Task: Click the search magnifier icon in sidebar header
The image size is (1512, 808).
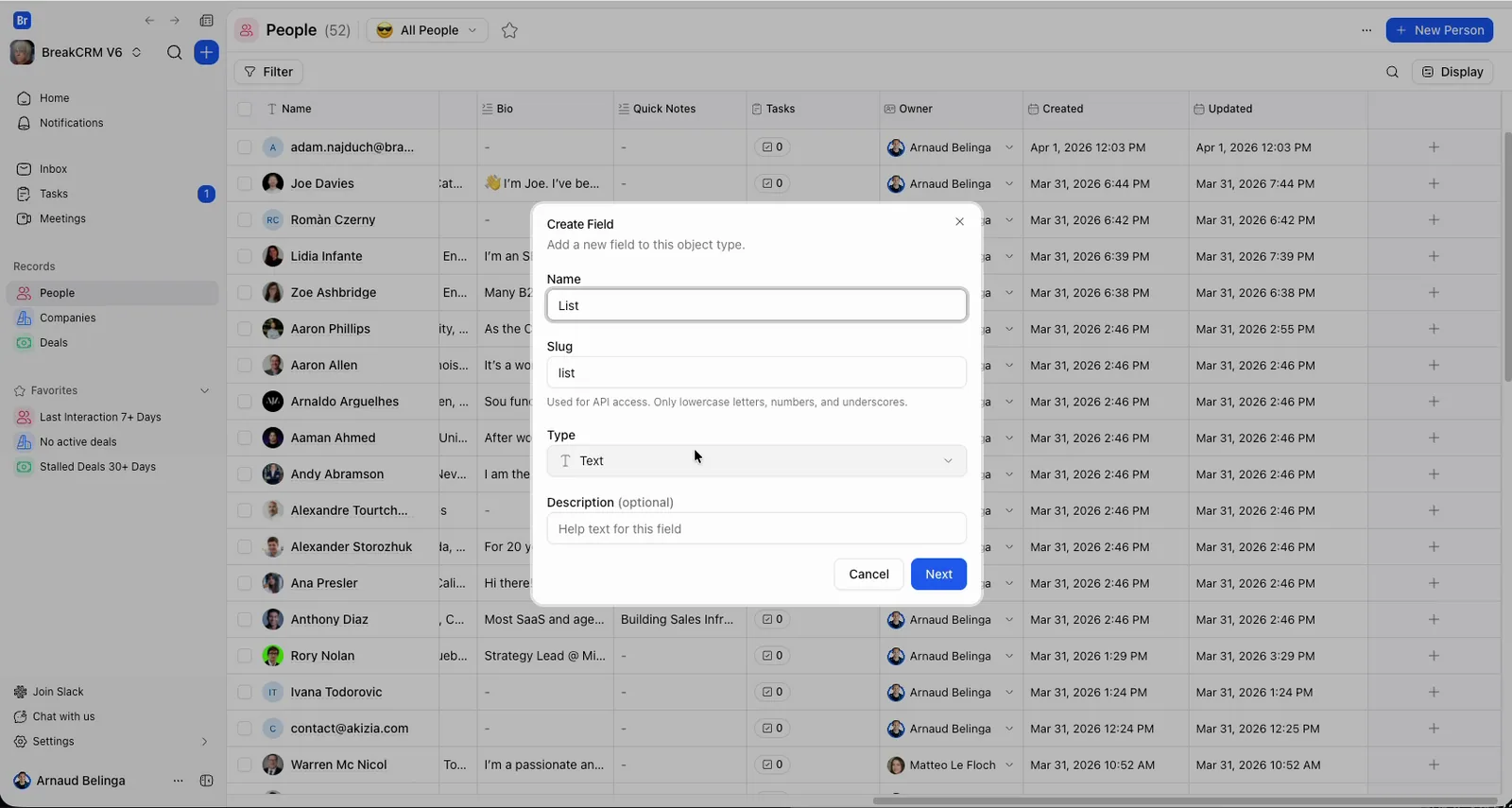Action: coord(174,53)
